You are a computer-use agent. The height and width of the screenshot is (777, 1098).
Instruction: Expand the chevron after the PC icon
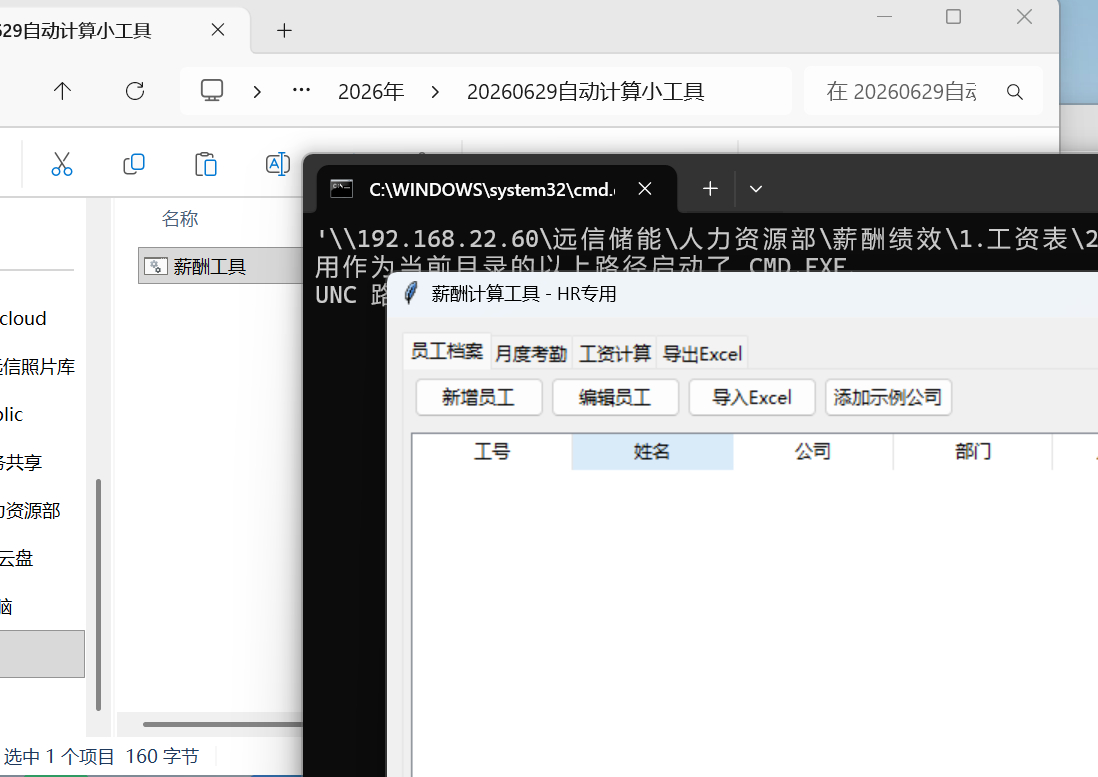[257, 92]
